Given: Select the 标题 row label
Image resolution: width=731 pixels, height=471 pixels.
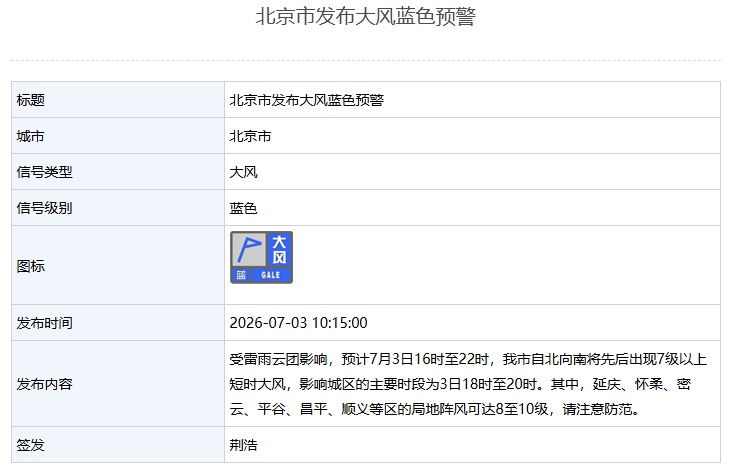Looking at the screenshot, I should click(x=31, y=100).
